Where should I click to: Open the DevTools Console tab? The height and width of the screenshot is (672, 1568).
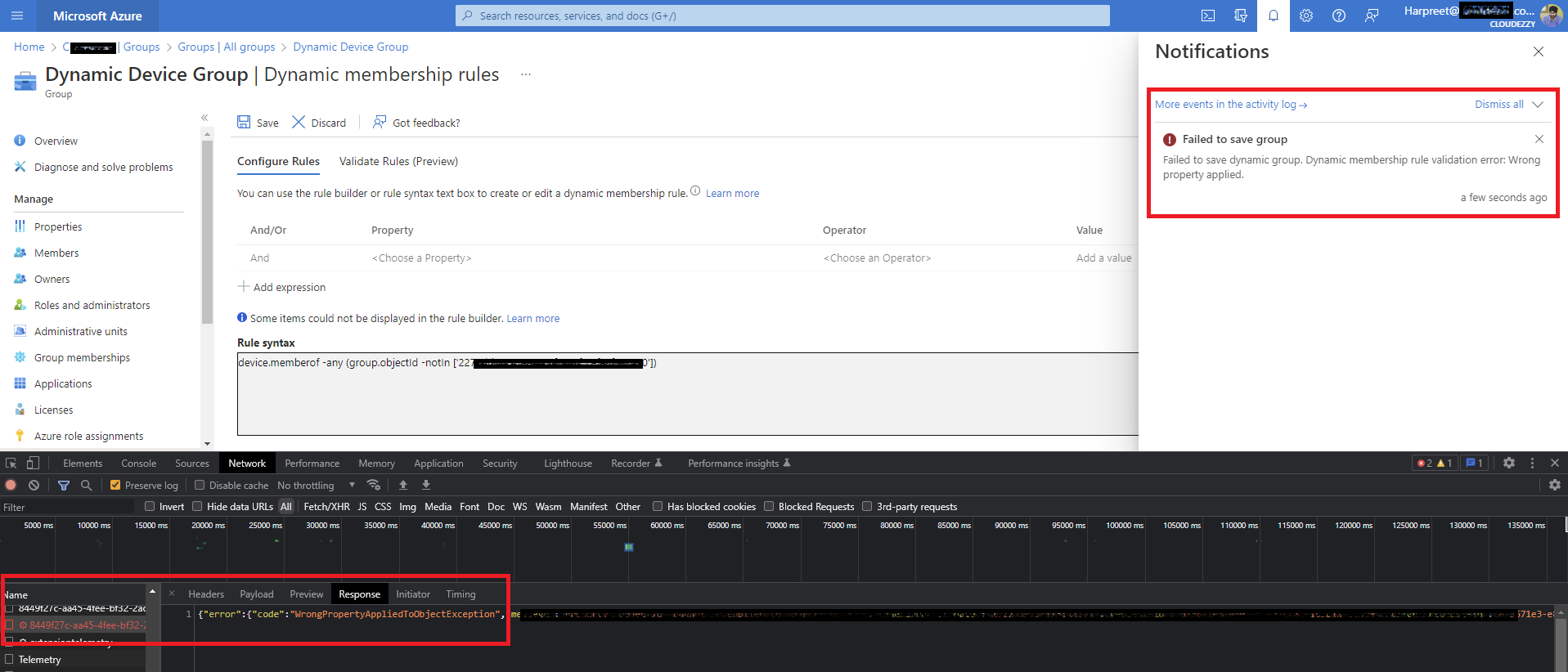[x=138, y=463]
